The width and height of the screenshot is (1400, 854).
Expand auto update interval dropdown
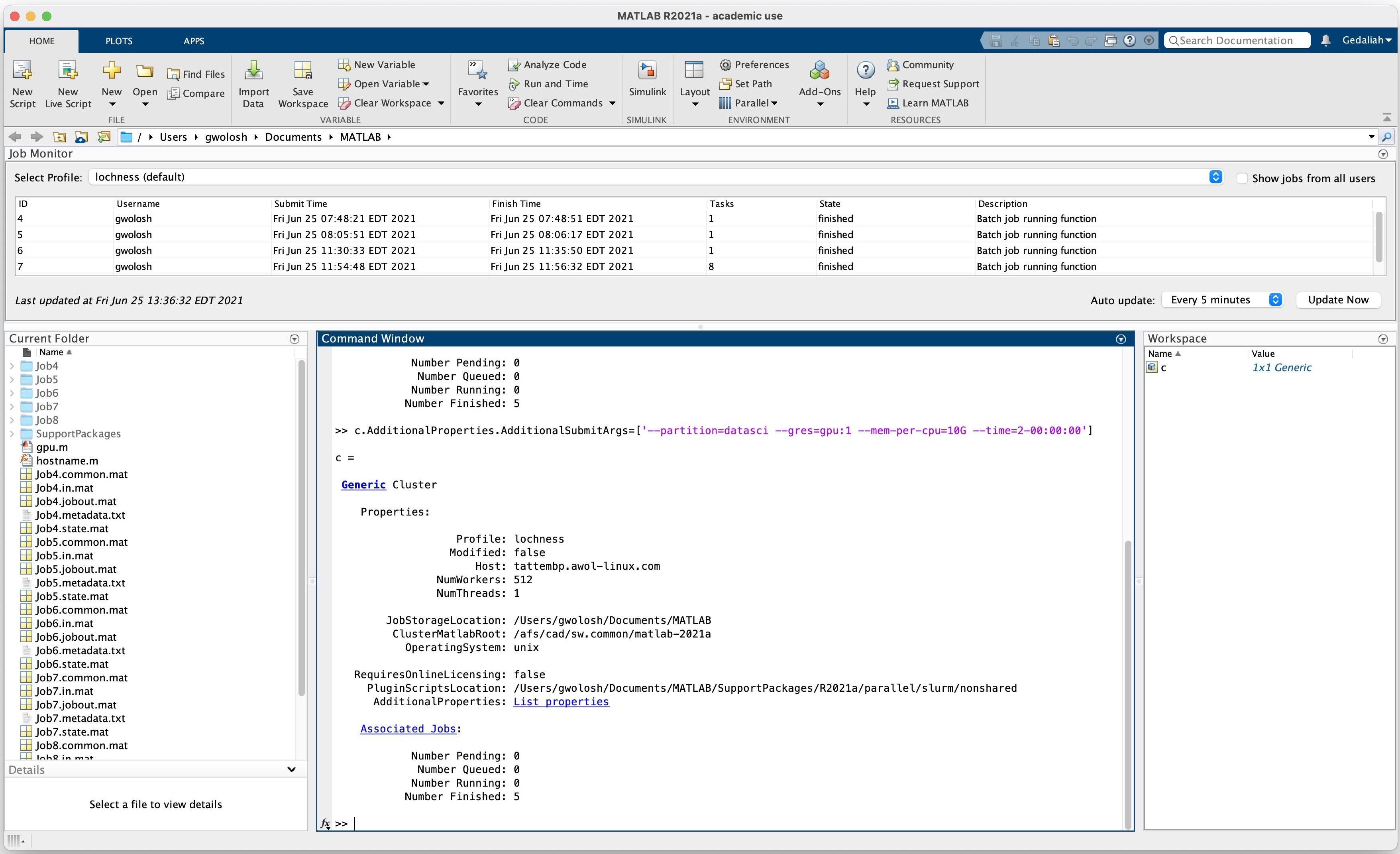[1276, 299]
